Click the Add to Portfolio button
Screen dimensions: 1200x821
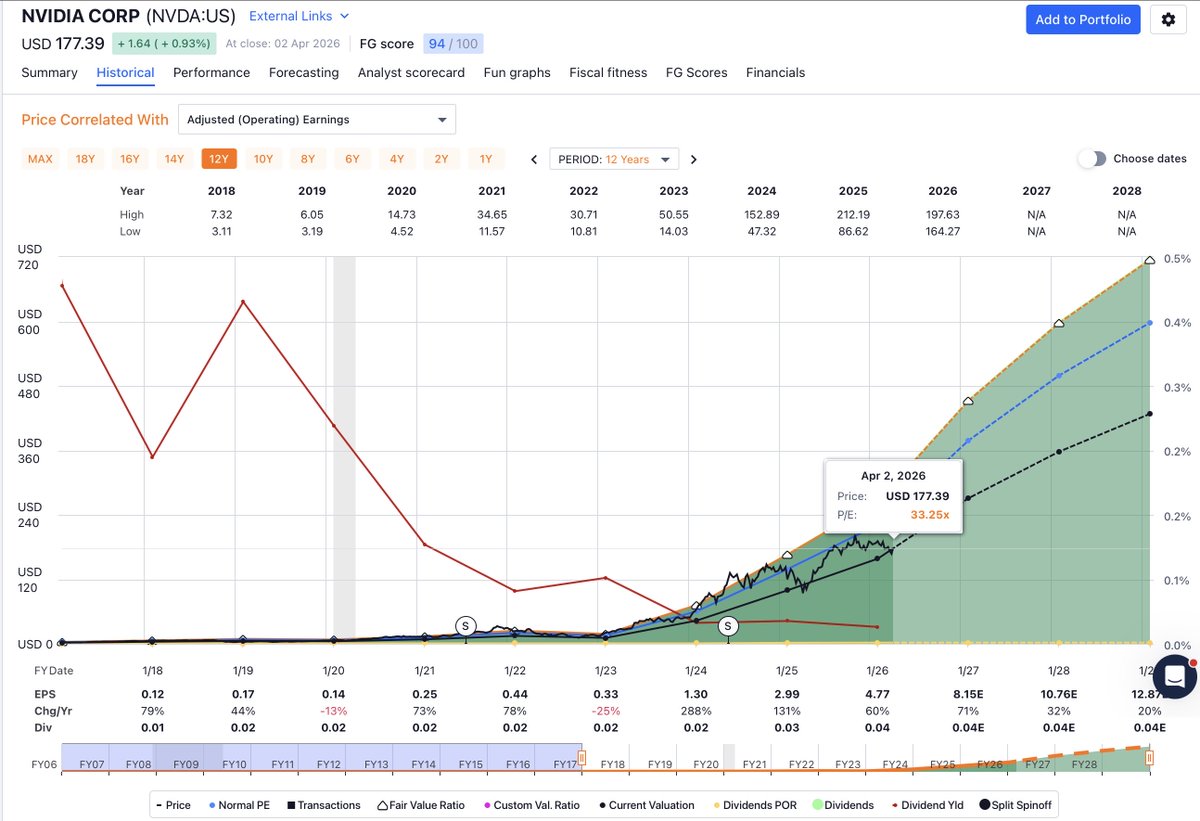pyautogui.click(x=1083, y=19)
